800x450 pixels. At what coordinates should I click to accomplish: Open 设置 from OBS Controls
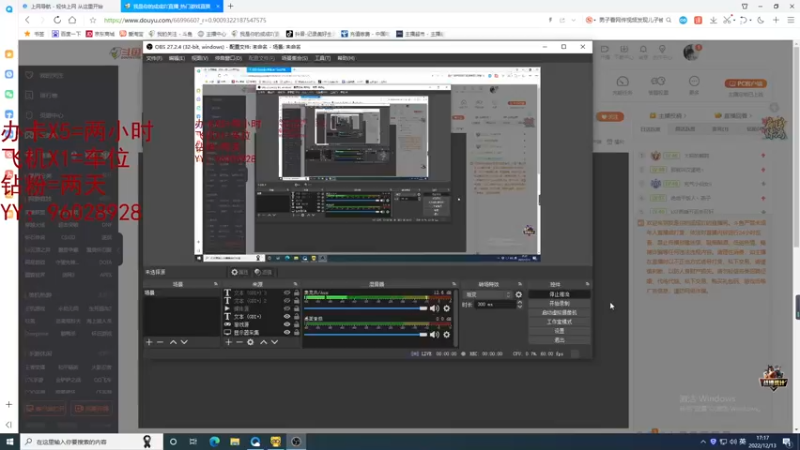[559, 331]
